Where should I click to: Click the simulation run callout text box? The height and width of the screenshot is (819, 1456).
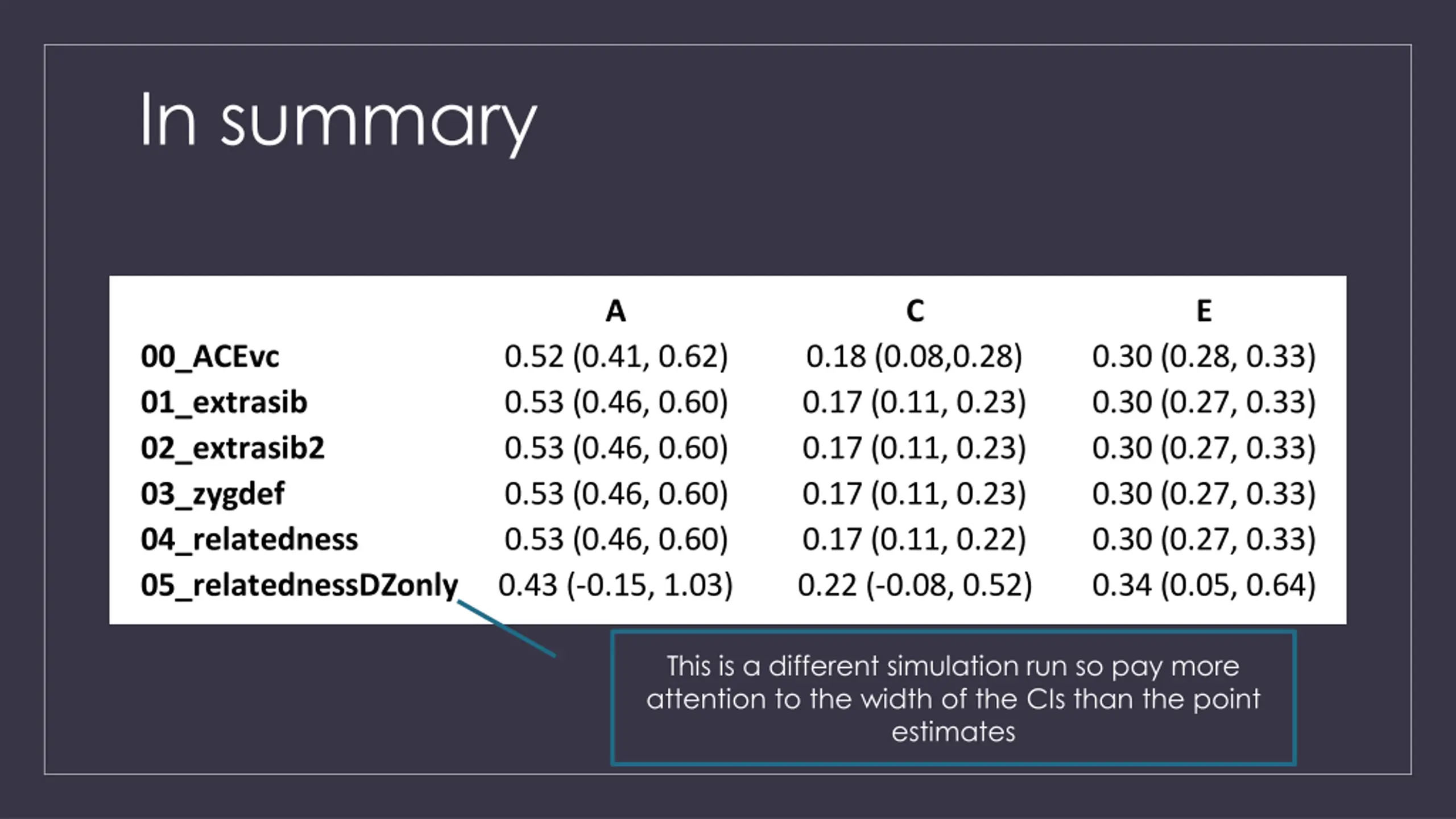click(x=953, y=698)
